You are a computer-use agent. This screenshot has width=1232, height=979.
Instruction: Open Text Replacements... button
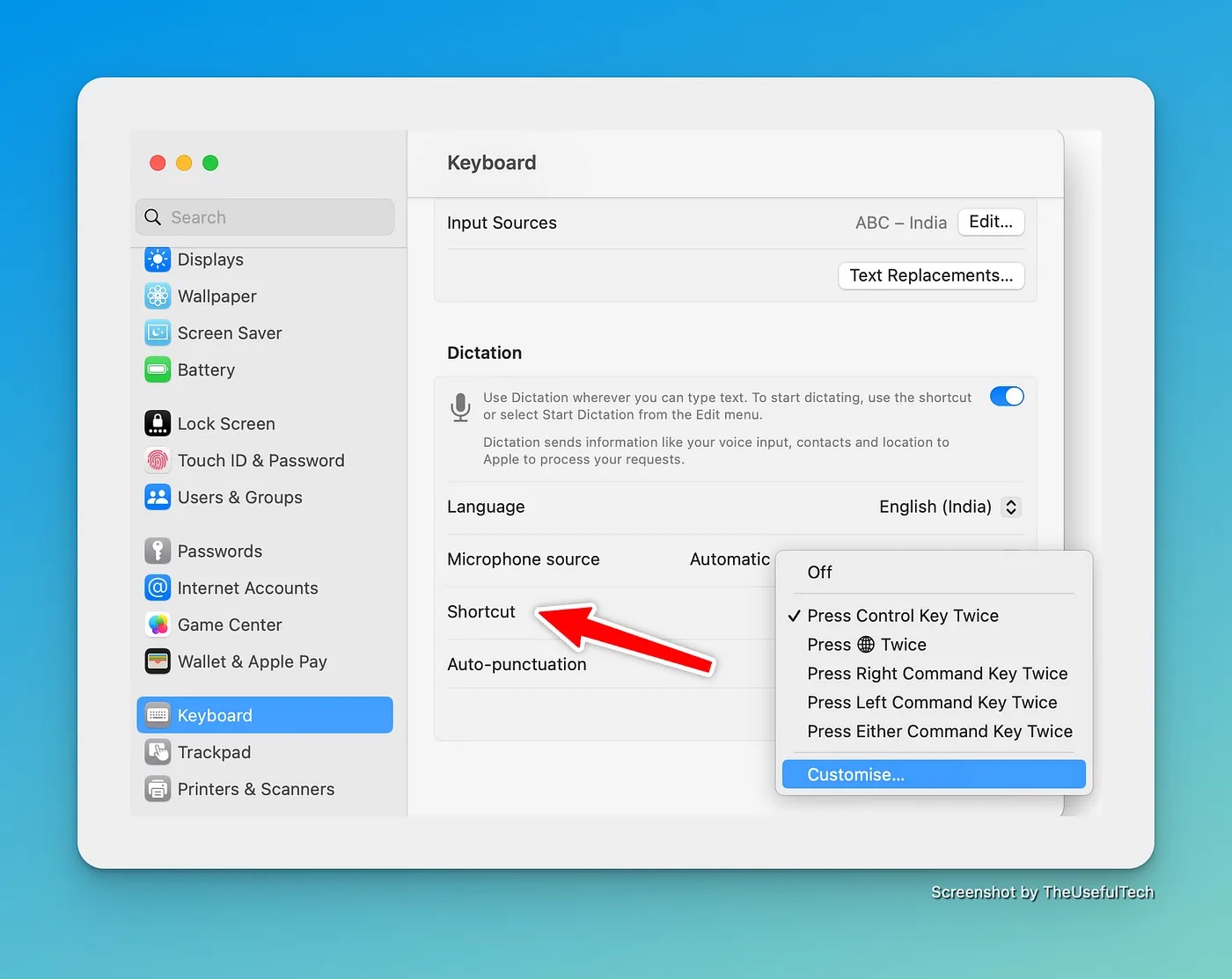point(931,275)
